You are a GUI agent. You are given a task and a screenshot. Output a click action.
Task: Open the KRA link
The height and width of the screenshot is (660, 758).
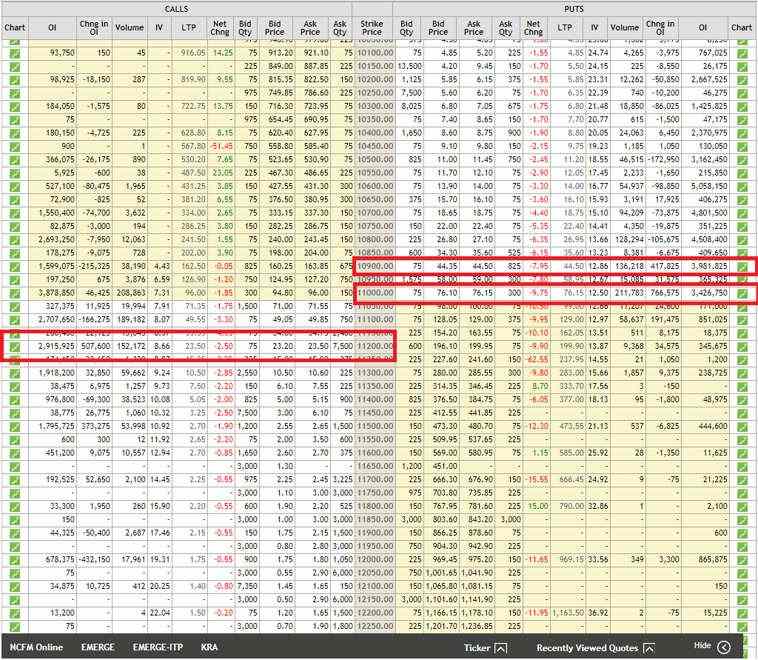pos(209,647)
